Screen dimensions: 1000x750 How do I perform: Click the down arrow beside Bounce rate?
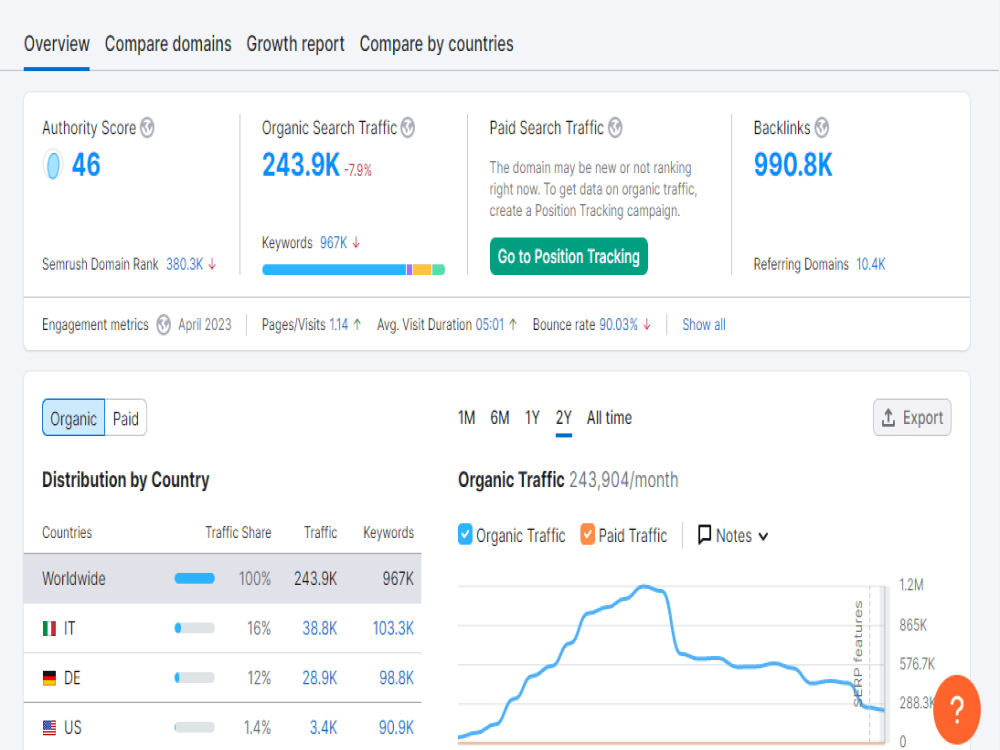[647, 325]
